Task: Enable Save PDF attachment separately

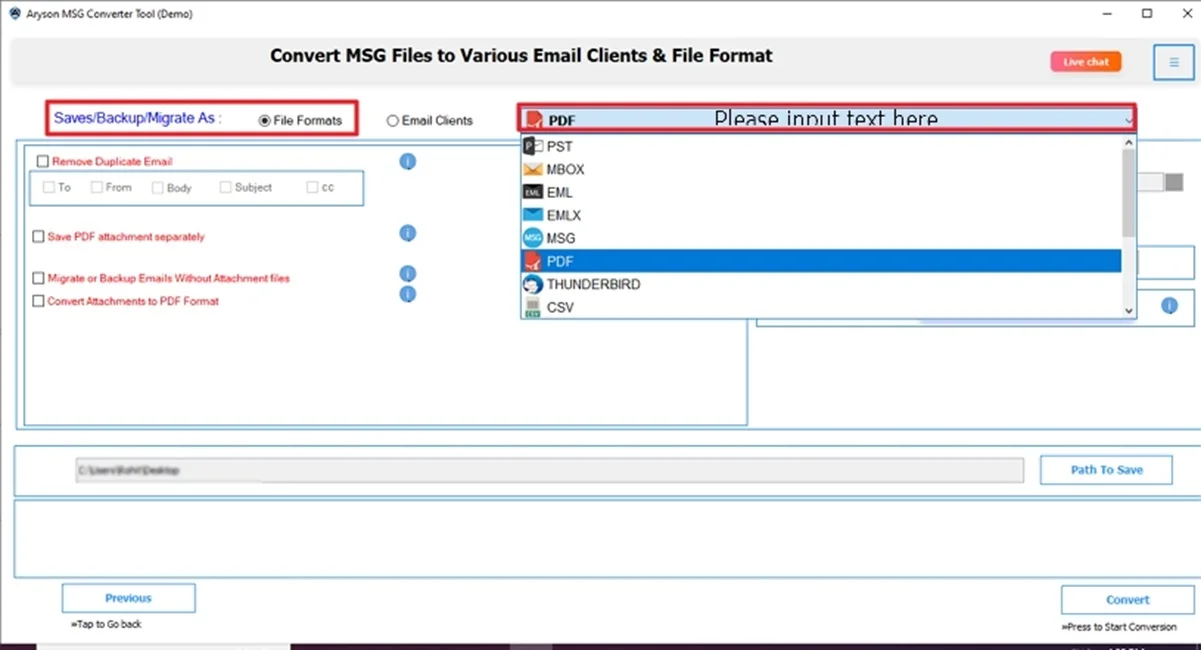Action: tap(39, 237)
